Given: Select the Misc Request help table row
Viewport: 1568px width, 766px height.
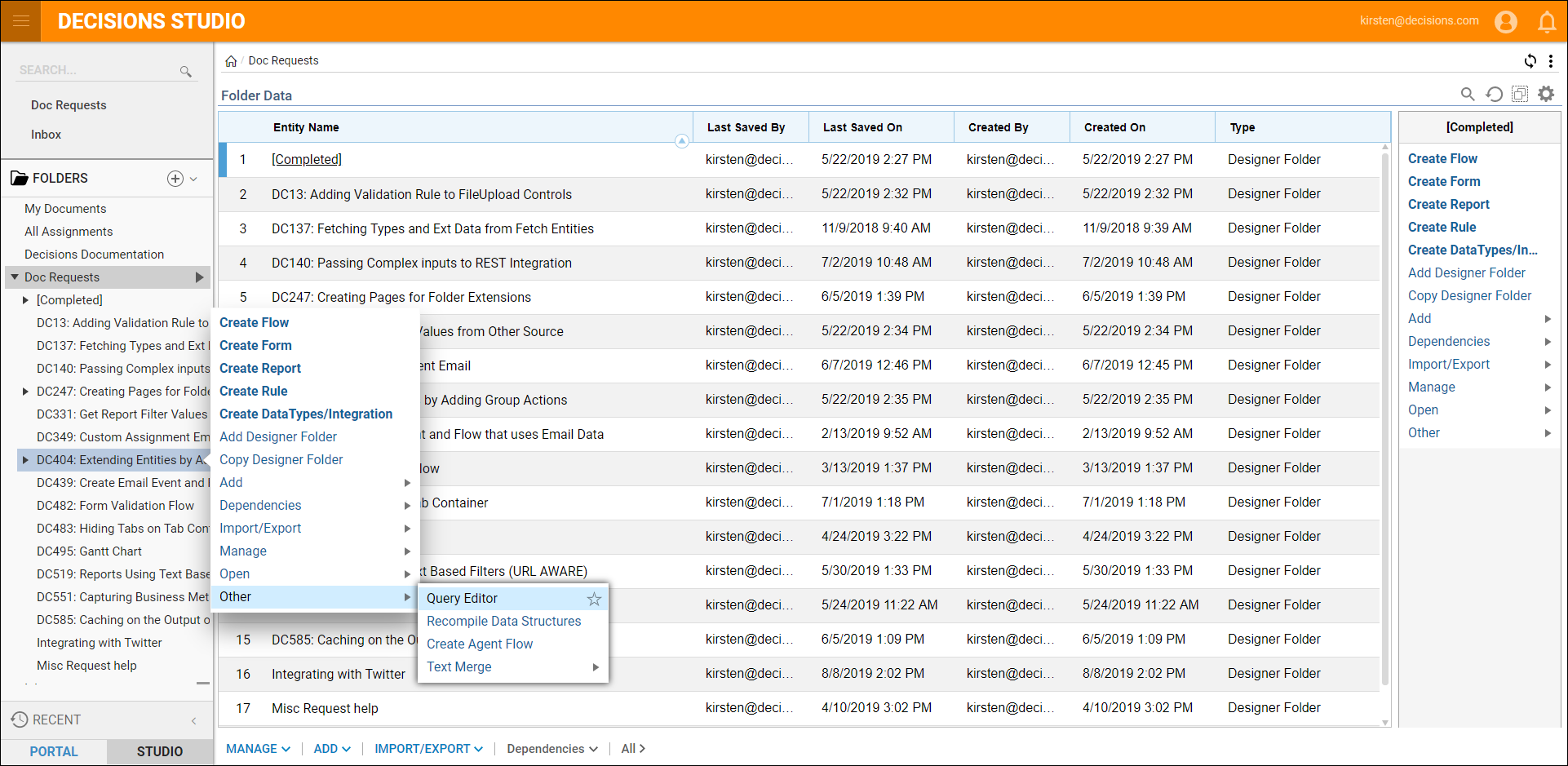Looking at the screenshot, I should (x=800, y=708).
